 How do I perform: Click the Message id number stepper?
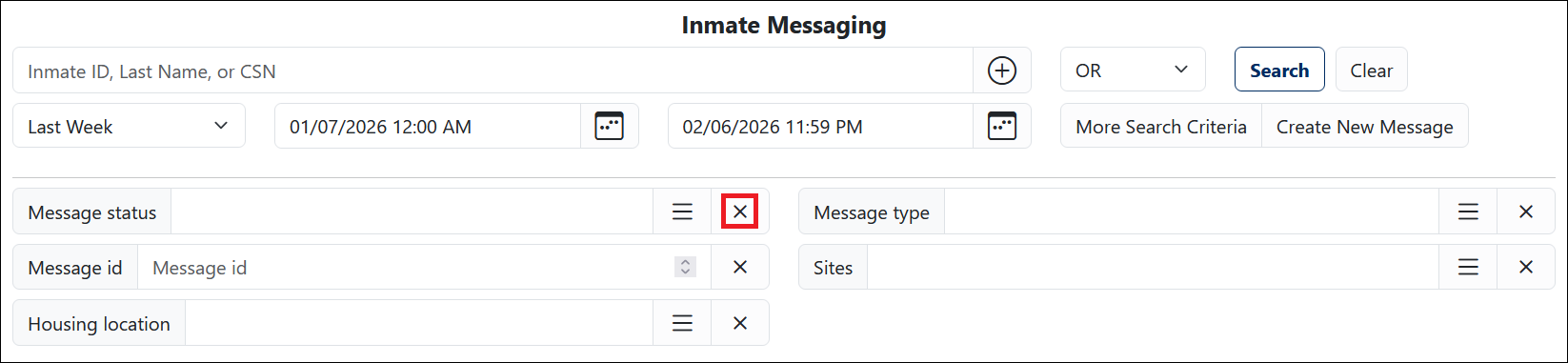[x=685, y=268]
